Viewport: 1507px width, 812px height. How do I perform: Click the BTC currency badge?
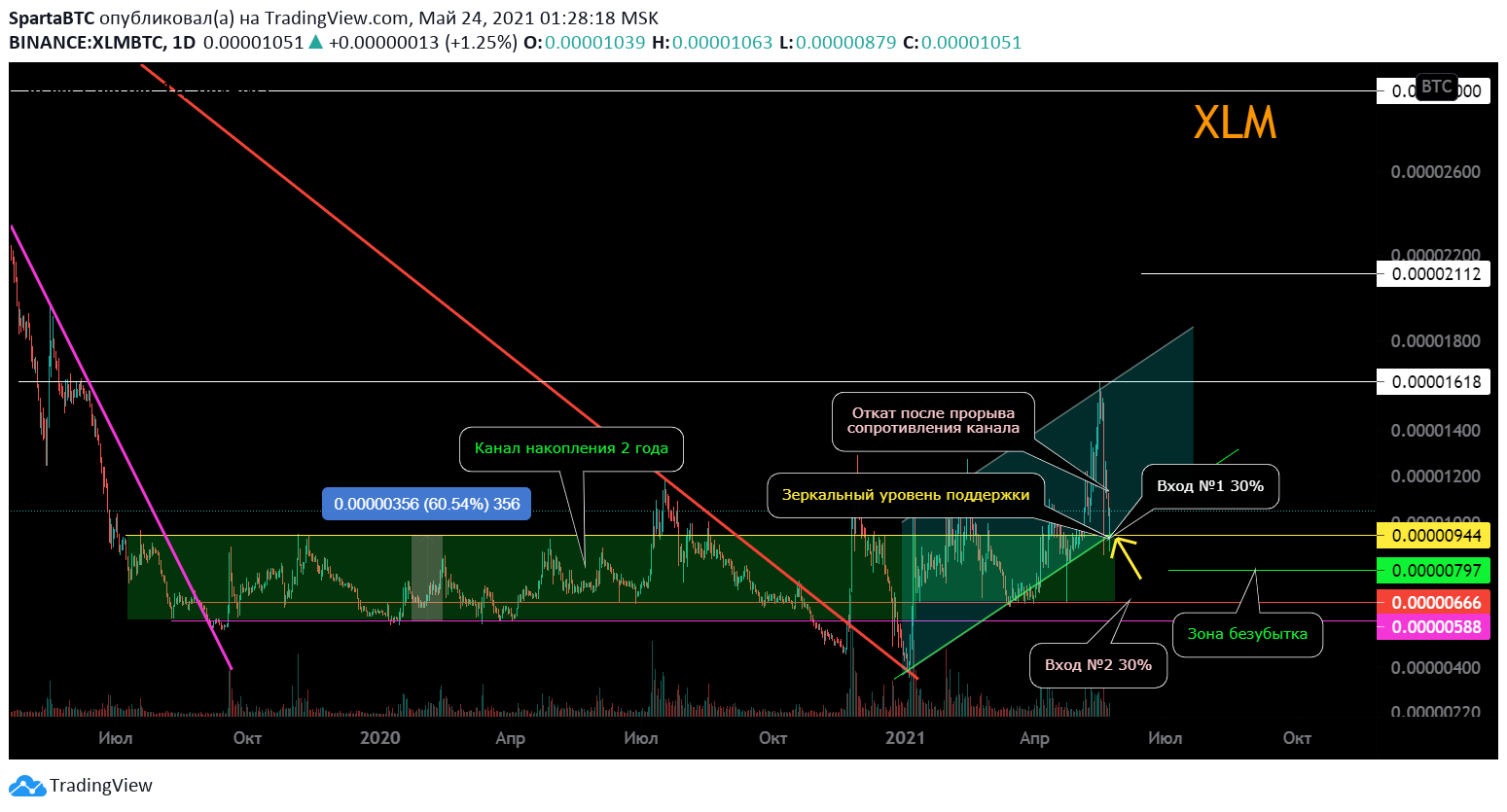[1436, 87]
